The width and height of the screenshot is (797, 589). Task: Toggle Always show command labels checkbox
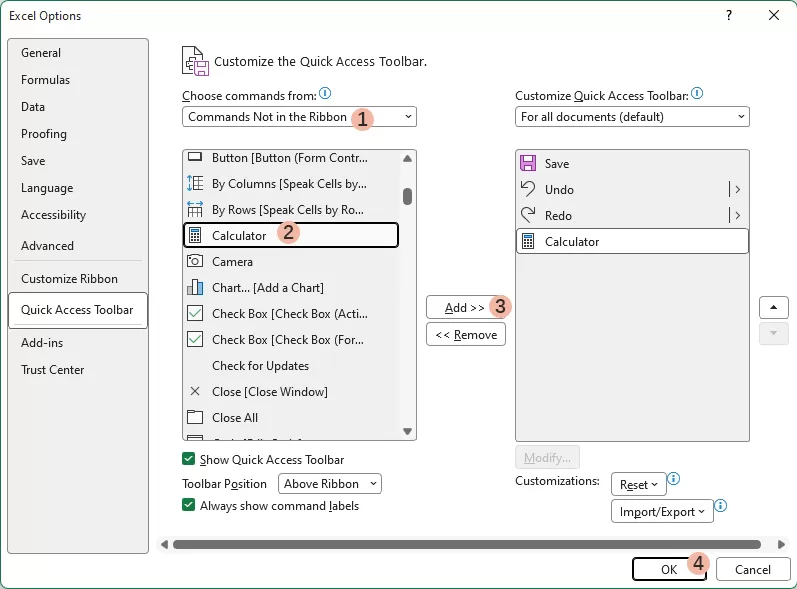[188, 505]
